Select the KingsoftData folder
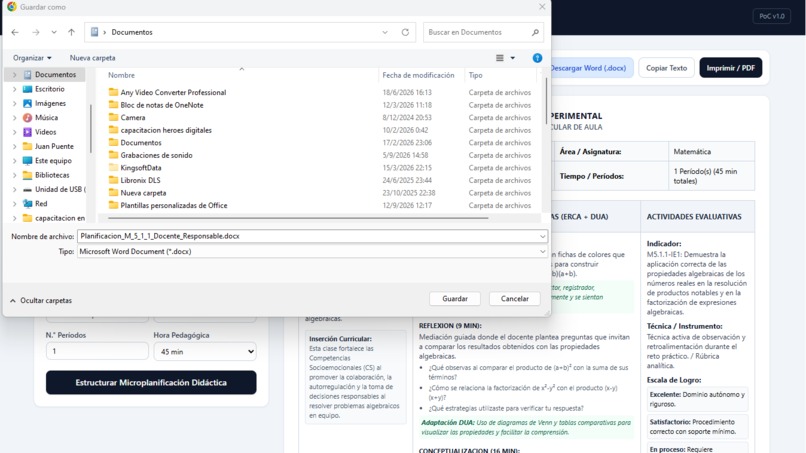 tap(140, 168)
